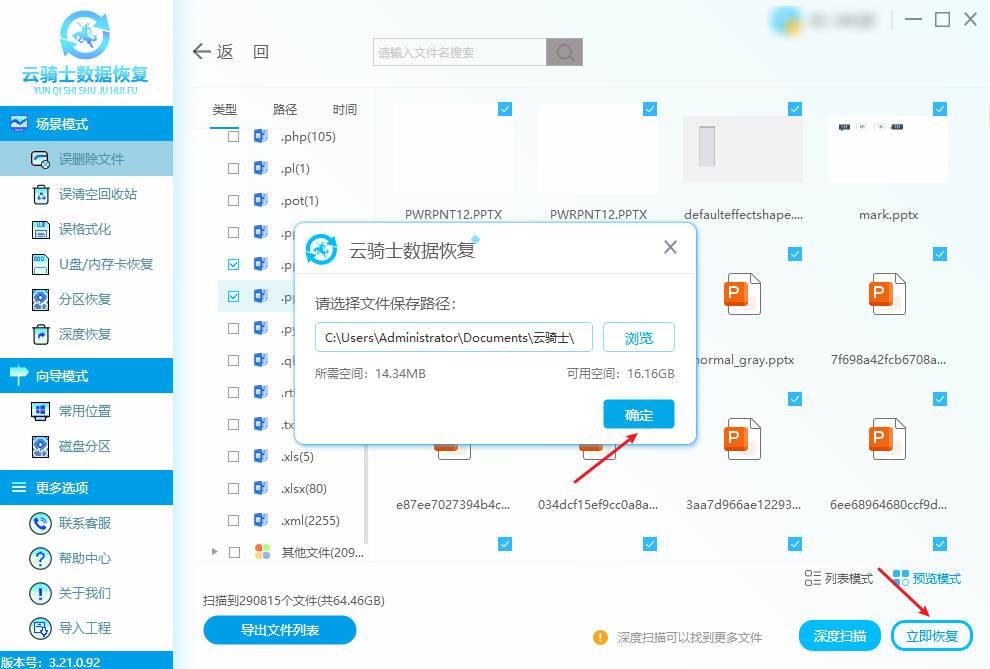Click the 预览模式 grid icon
Image resolution: width=990 pixels, height=669 pixels.
pyautogui.click(x=901, y=578)
